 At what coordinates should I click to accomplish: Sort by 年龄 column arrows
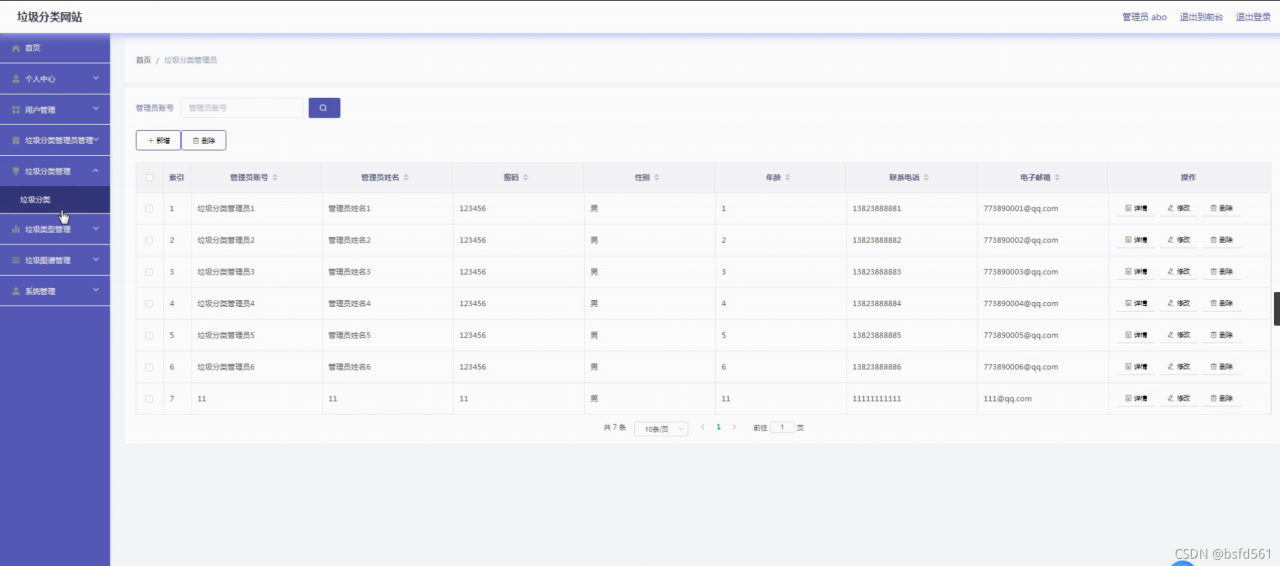pyautogui.click(x=788, y=177)
